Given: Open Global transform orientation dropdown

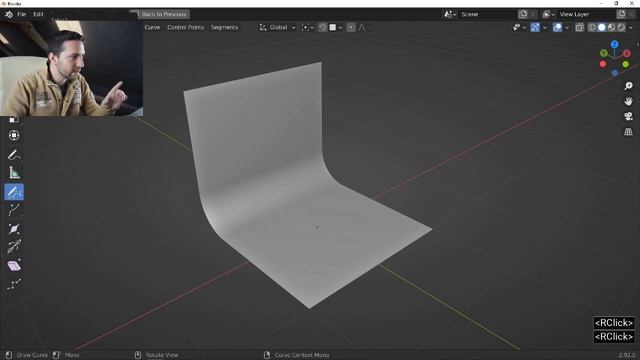Looking at the screenshot, I should pos(278,27).
